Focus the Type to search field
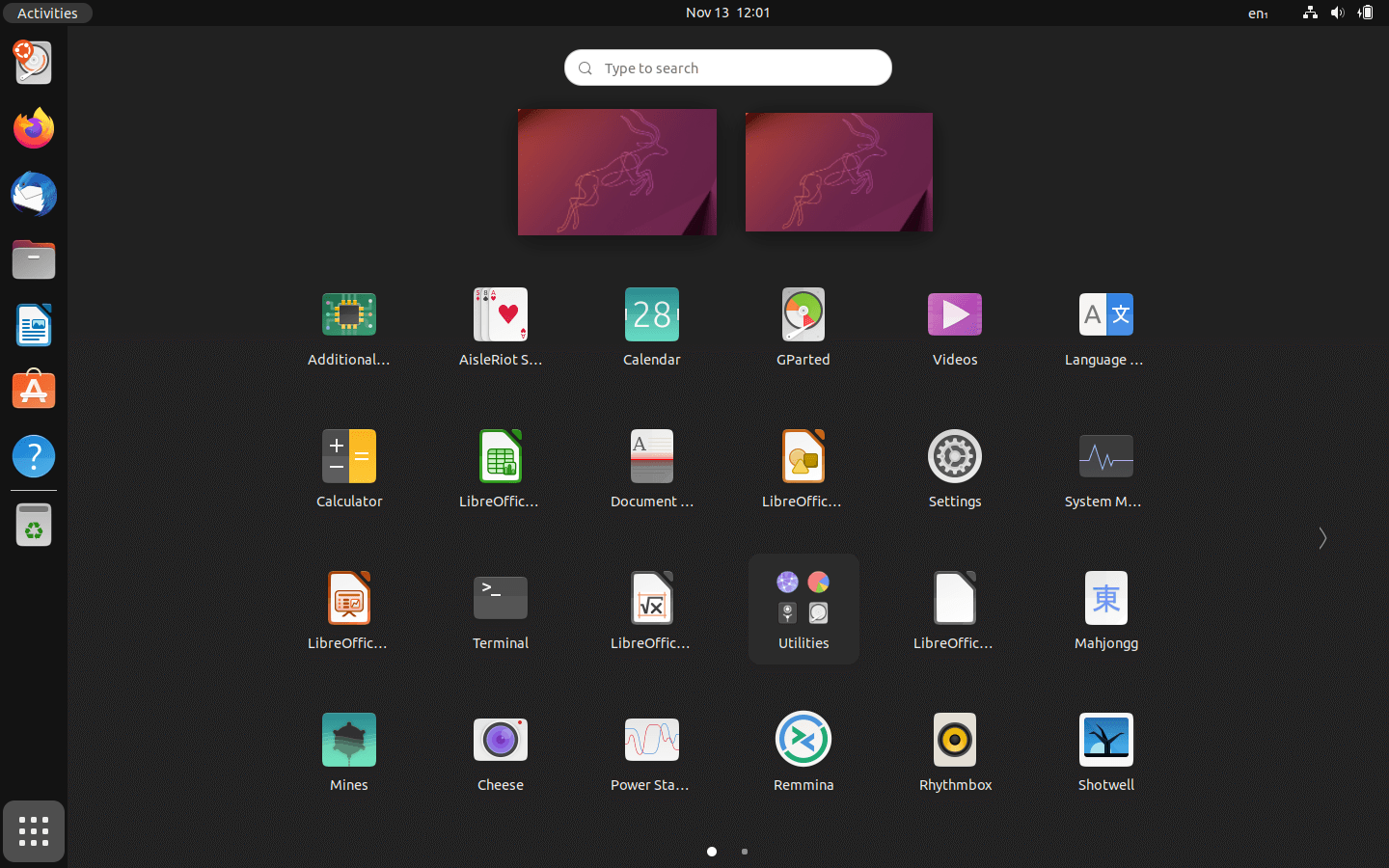 click(x=728, y=68)
